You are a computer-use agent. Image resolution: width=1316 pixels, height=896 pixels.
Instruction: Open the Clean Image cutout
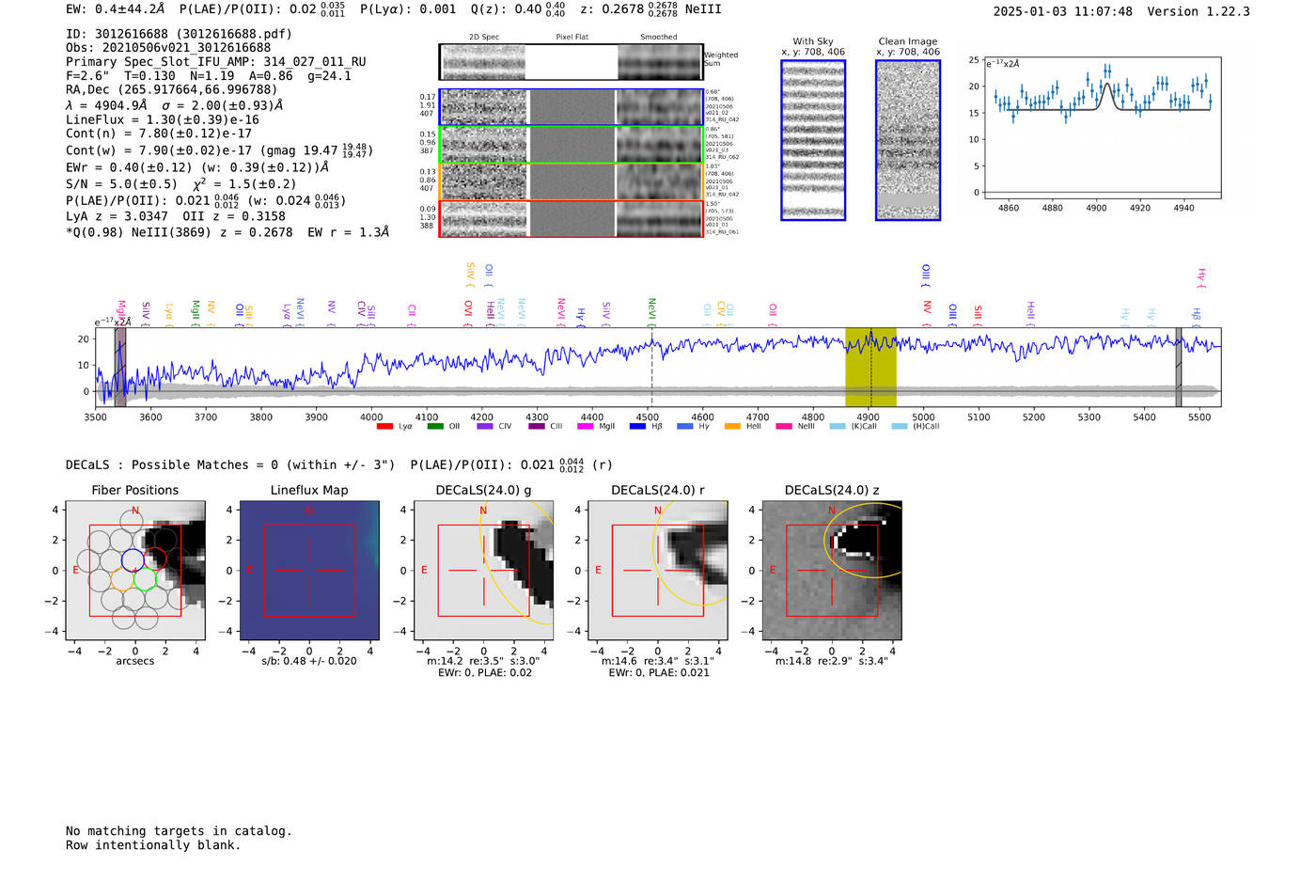[x=908, y=140]
